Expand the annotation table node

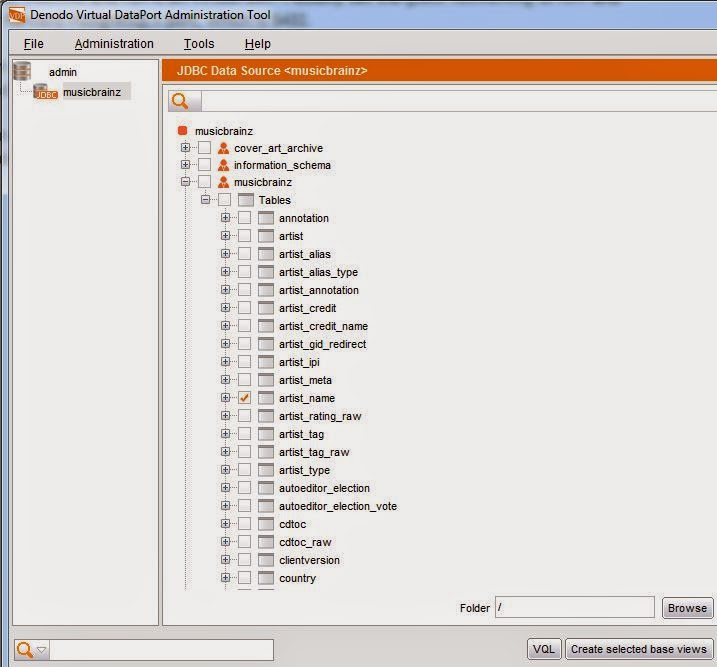point(225,218)
